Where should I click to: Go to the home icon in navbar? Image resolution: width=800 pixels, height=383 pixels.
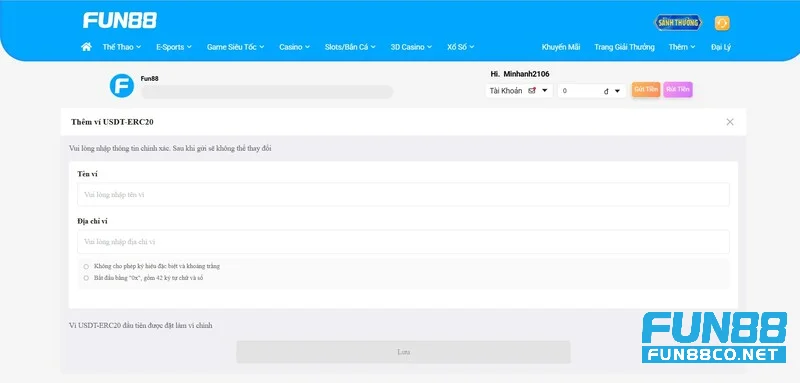pos(86,47)
